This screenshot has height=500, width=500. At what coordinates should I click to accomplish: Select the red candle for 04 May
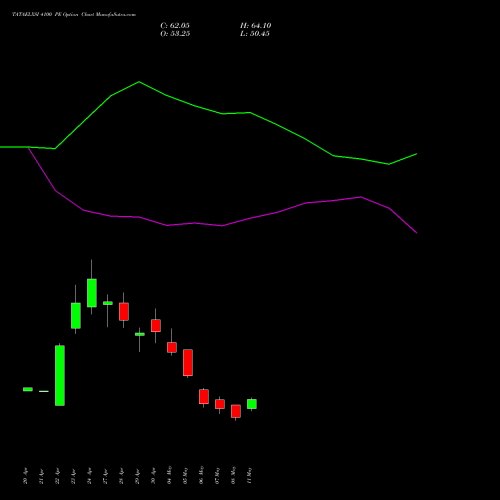pos(172,347)
